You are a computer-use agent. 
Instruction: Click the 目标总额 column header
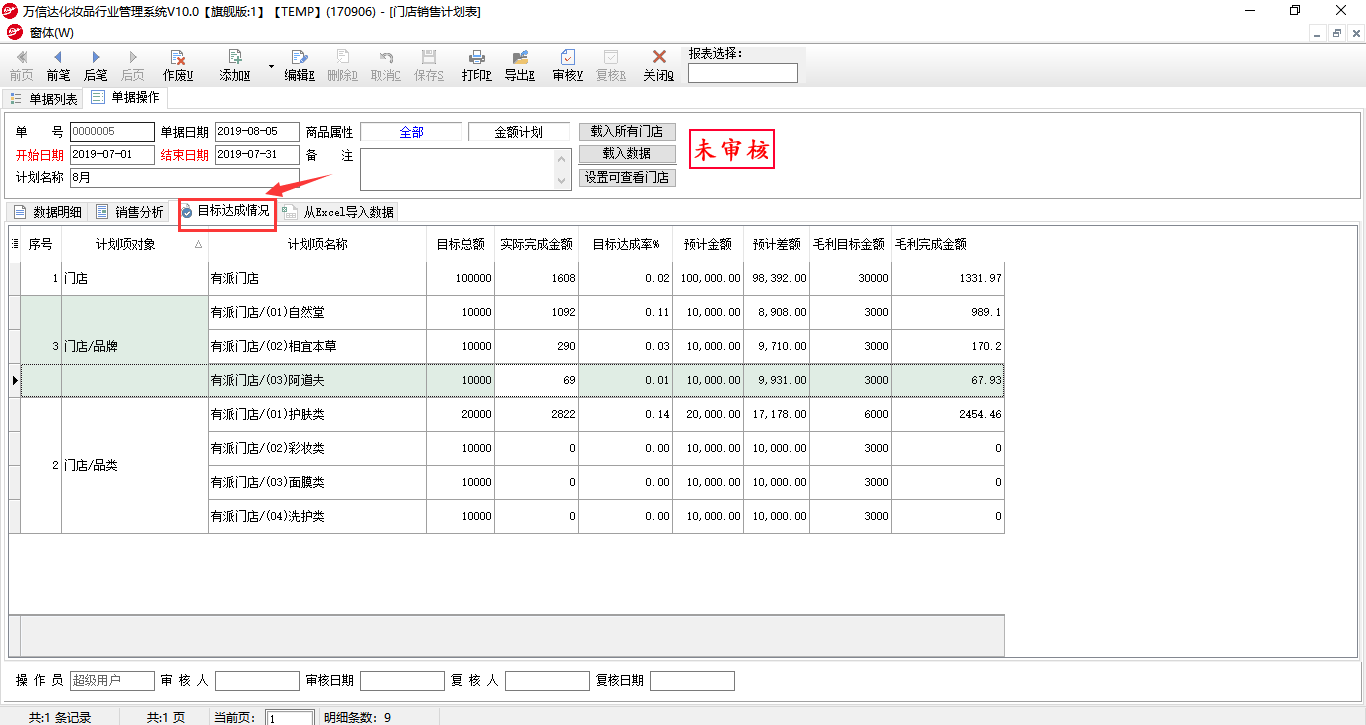click(460, 244)
